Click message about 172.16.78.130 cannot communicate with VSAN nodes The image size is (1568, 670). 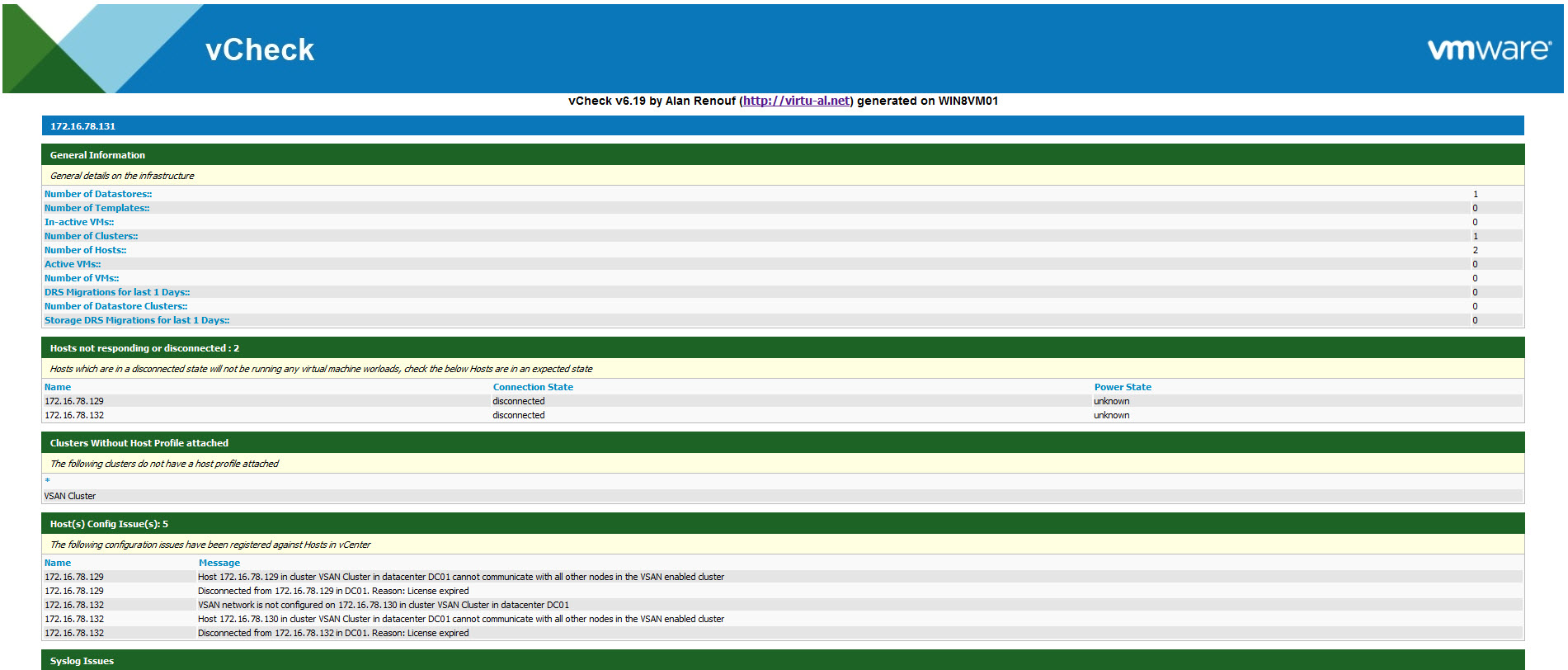461,620
